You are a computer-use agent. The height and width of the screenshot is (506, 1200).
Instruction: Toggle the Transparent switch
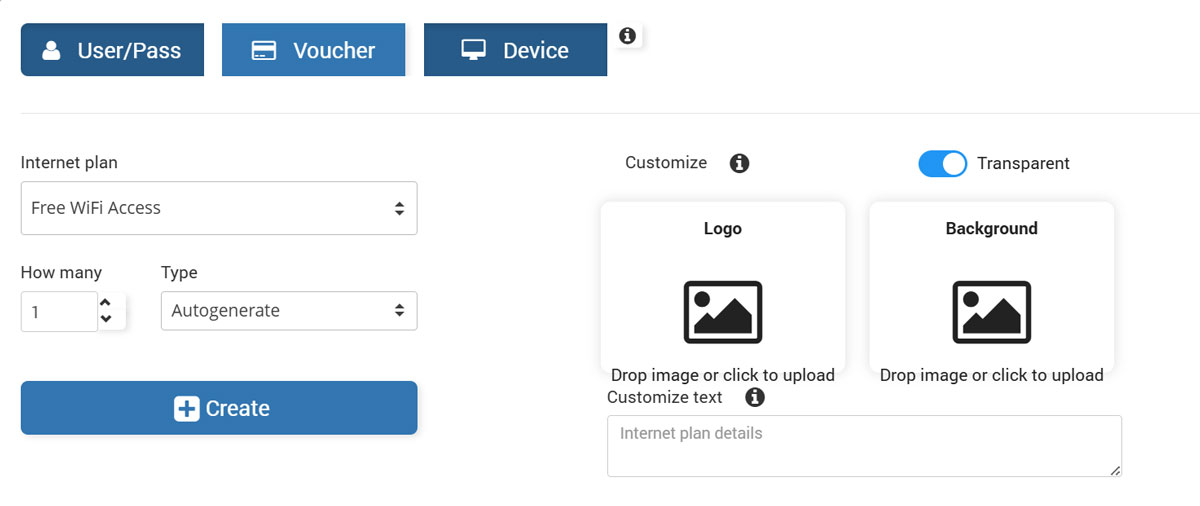pos(942,164)
